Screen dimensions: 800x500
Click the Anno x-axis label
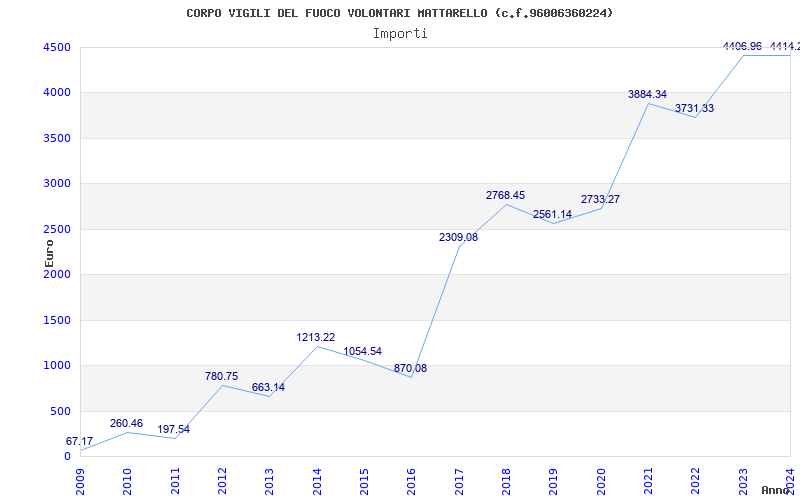point(776,490)
